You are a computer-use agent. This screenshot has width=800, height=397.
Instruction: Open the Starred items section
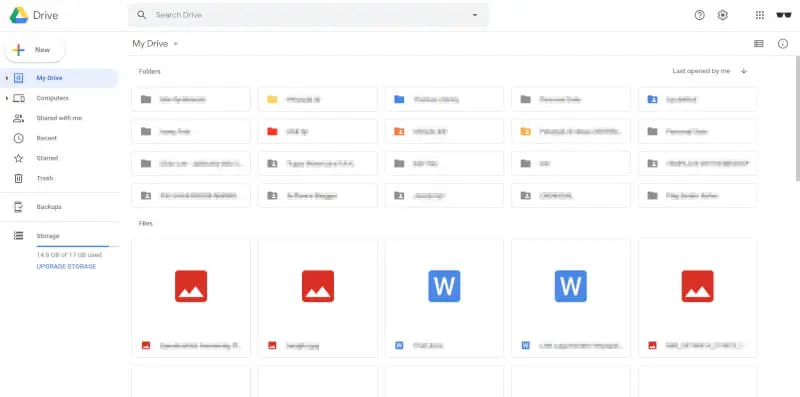coord(47,158)
